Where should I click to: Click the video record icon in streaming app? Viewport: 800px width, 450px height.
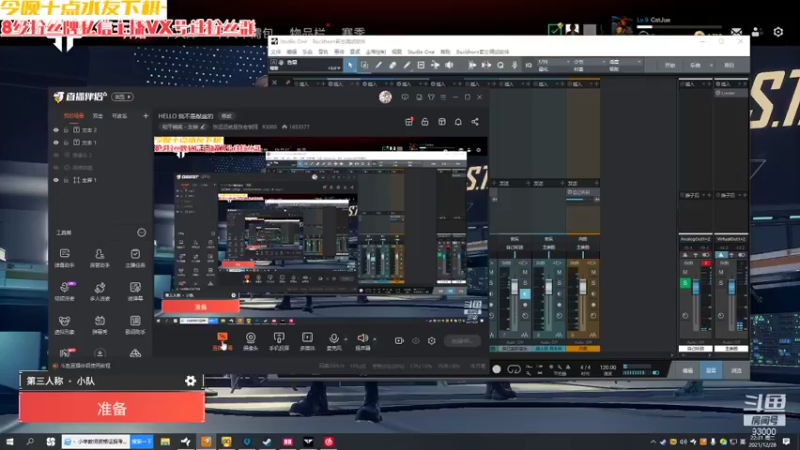[x=399, y=341]
